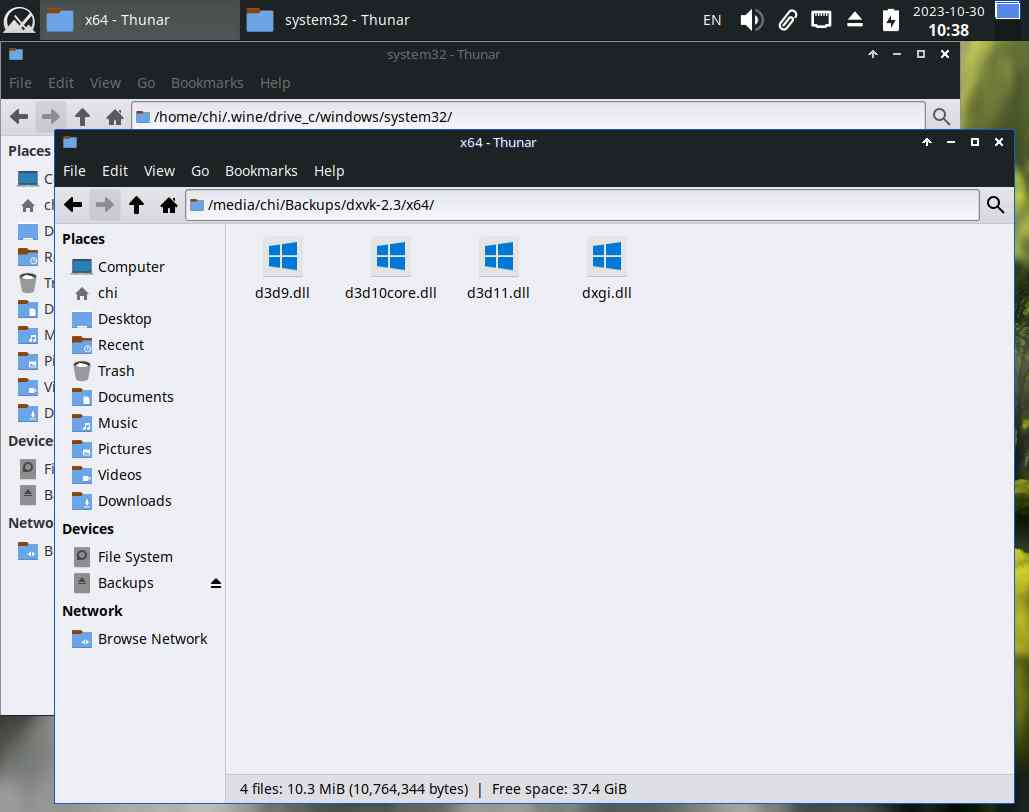This screenshot has height=812, width=1029.
Task: Go forward in the x64 window
Action: (x=104, y=205)
